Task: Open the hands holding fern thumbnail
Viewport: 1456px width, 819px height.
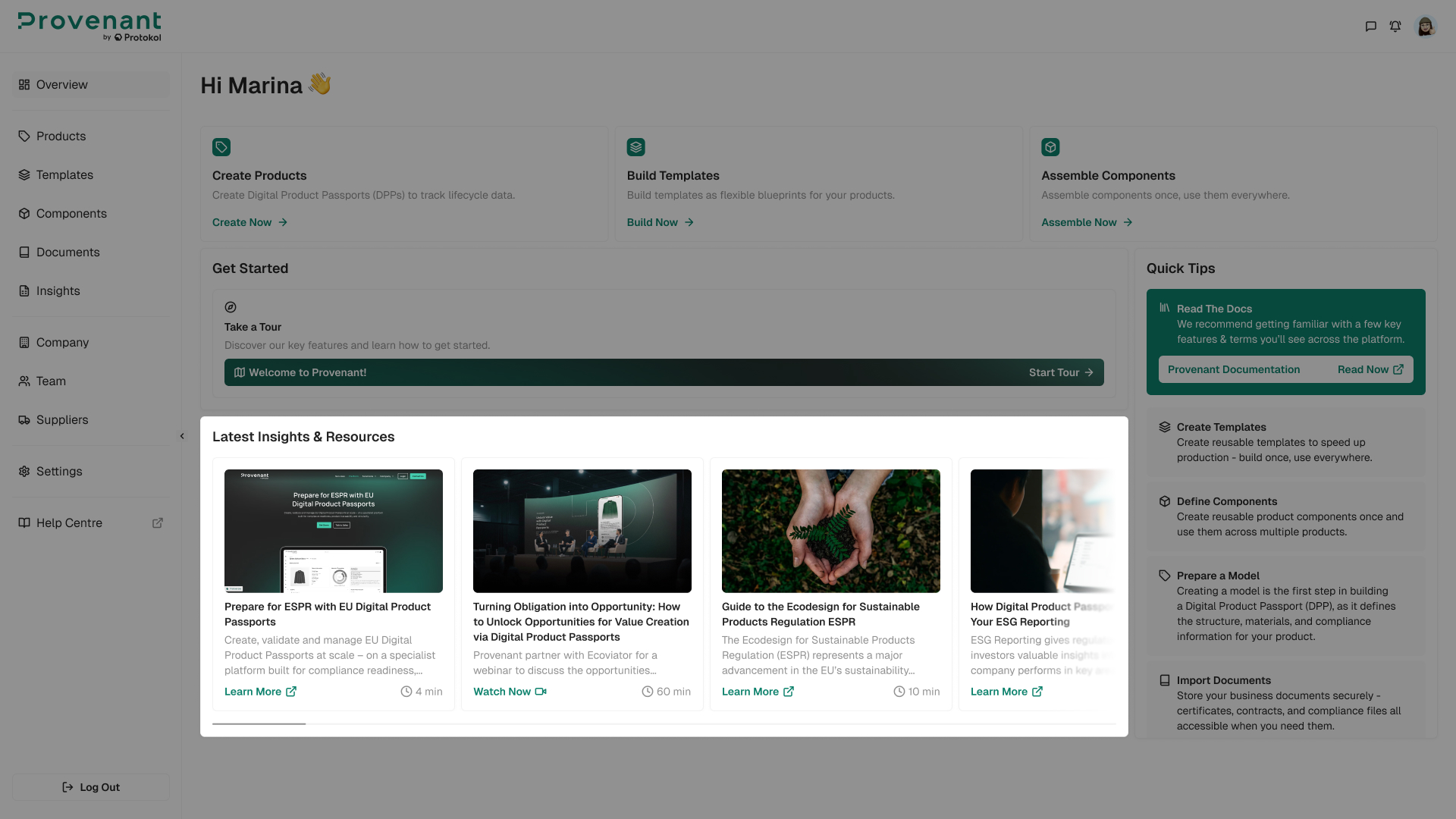Action: point(831,531)
